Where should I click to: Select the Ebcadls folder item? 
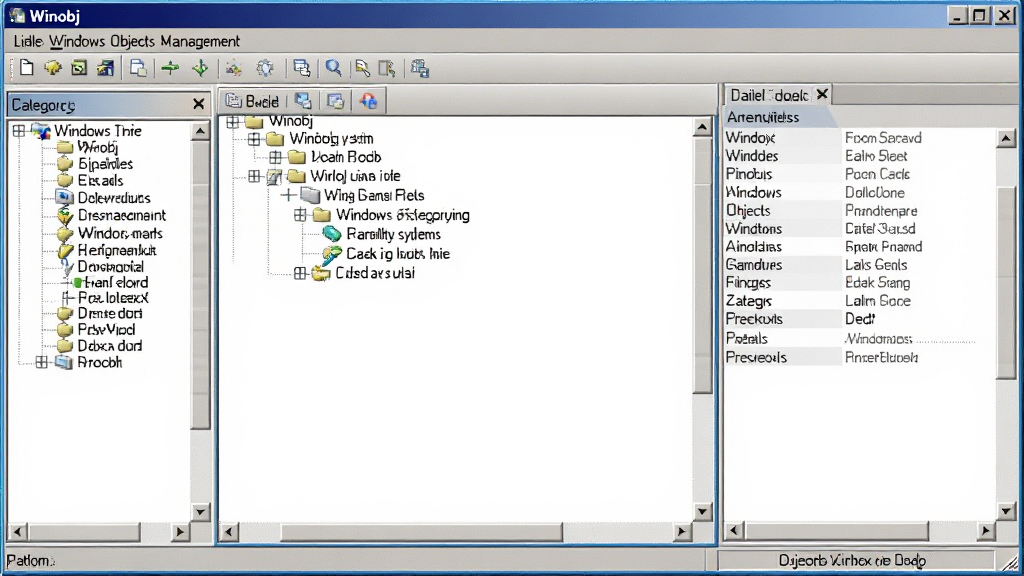(x=100, y=180)
